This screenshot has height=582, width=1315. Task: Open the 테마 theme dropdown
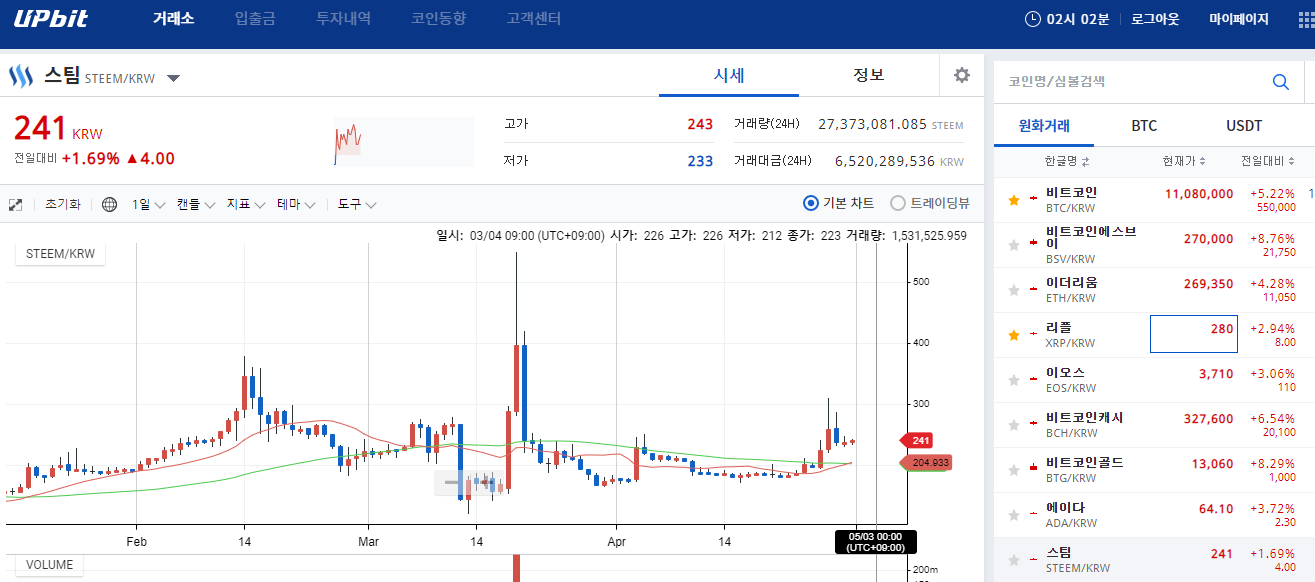point(296,204)
